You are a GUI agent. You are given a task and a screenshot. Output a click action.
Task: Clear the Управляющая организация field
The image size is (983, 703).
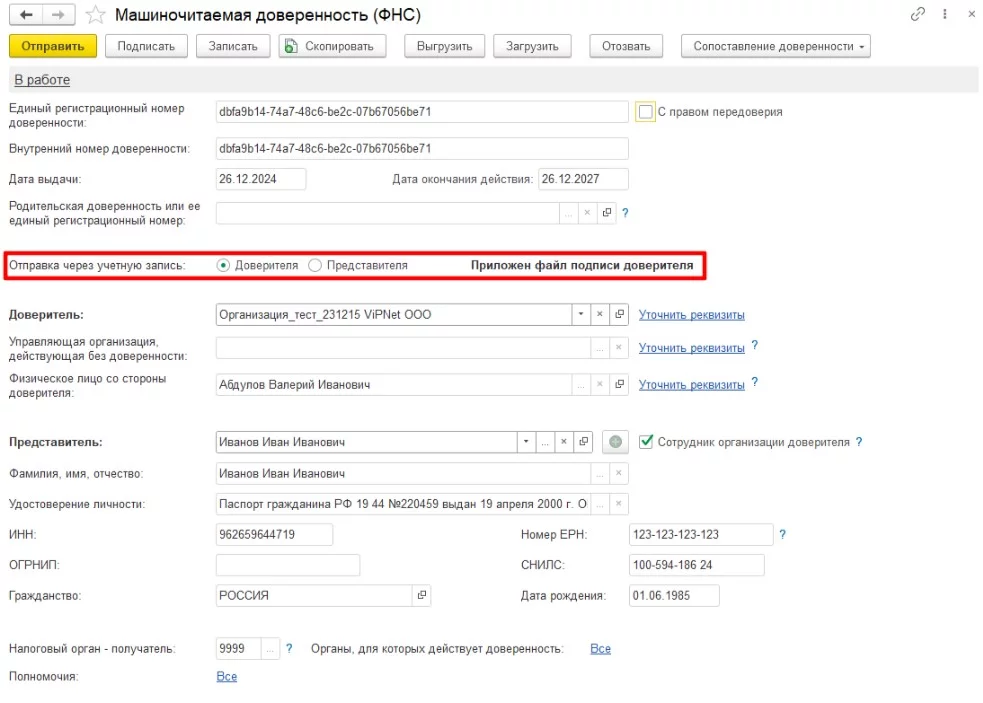[619, 347]
